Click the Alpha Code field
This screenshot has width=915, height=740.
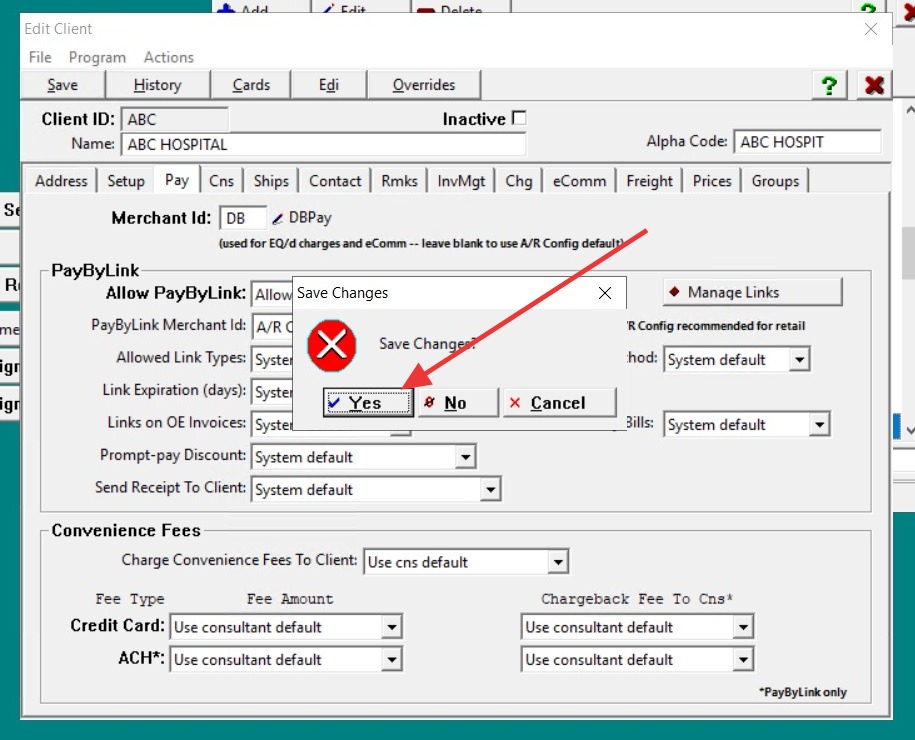(x=807, y=142)
